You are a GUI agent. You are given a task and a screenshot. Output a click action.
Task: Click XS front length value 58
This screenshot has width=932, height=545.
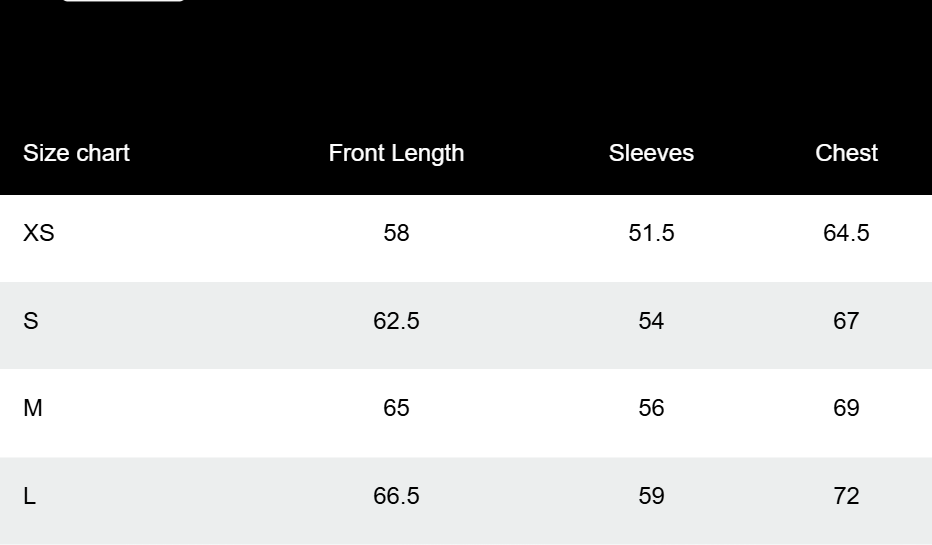[396, 233]
